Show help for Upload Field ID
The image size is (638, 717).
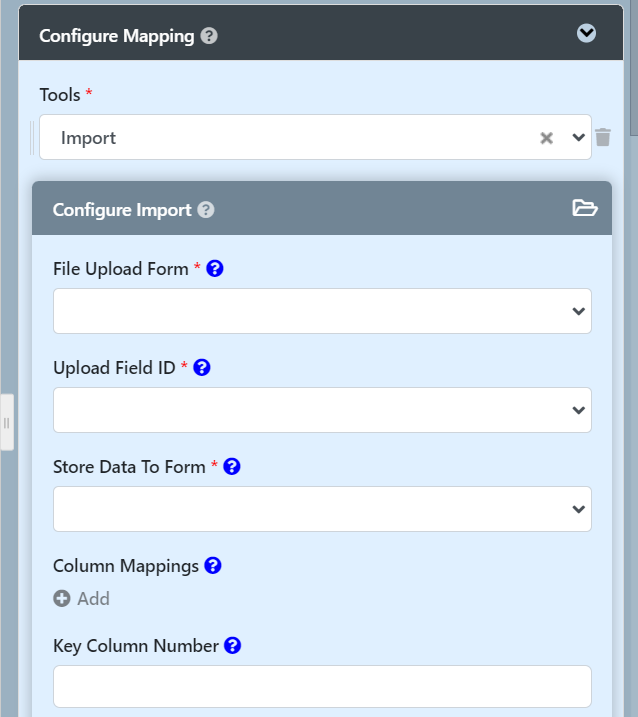point(201,368)
